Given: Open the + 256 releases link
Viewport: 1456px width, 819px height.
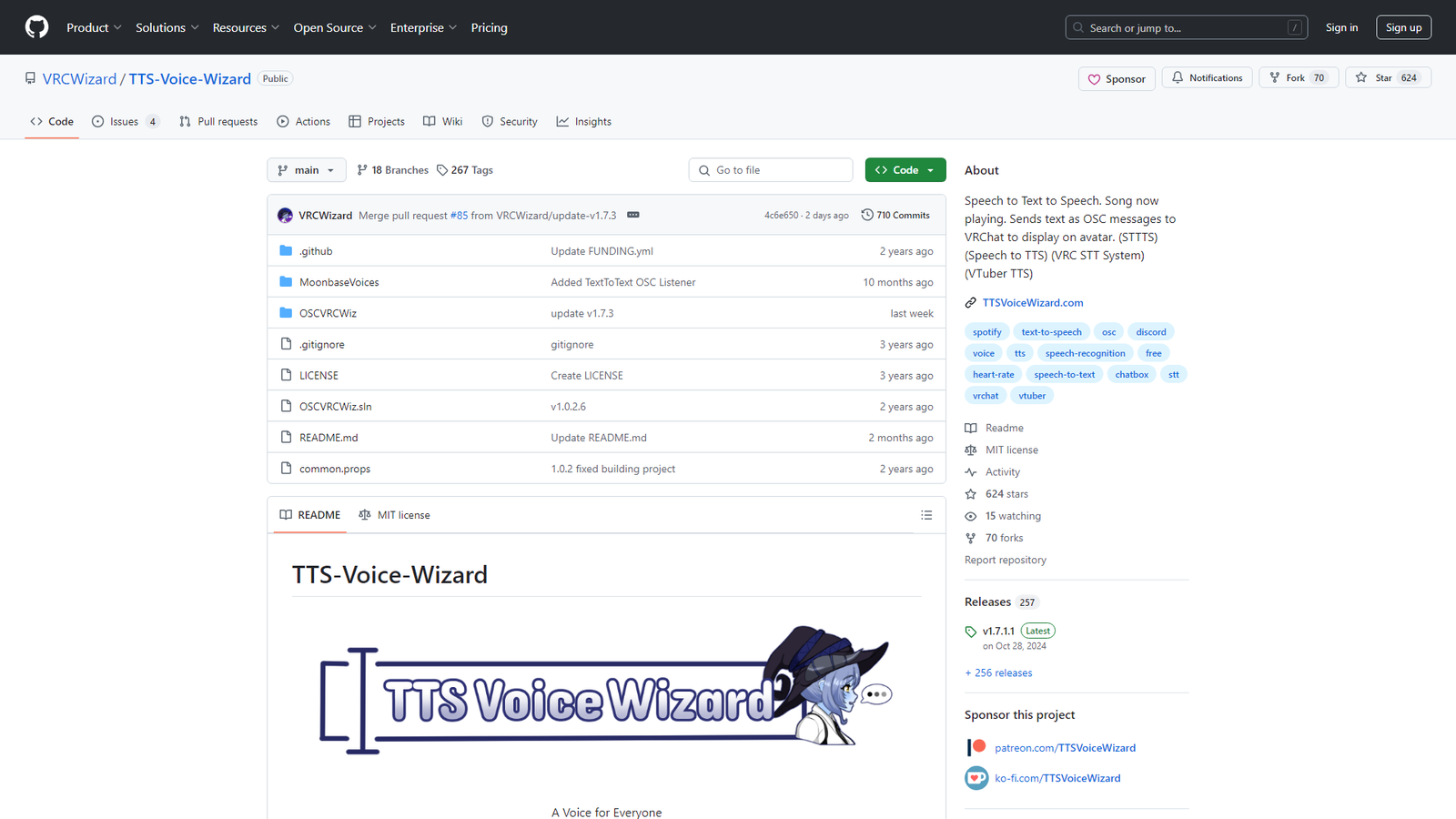Looking at the screenshot, I should coord(998,673).
